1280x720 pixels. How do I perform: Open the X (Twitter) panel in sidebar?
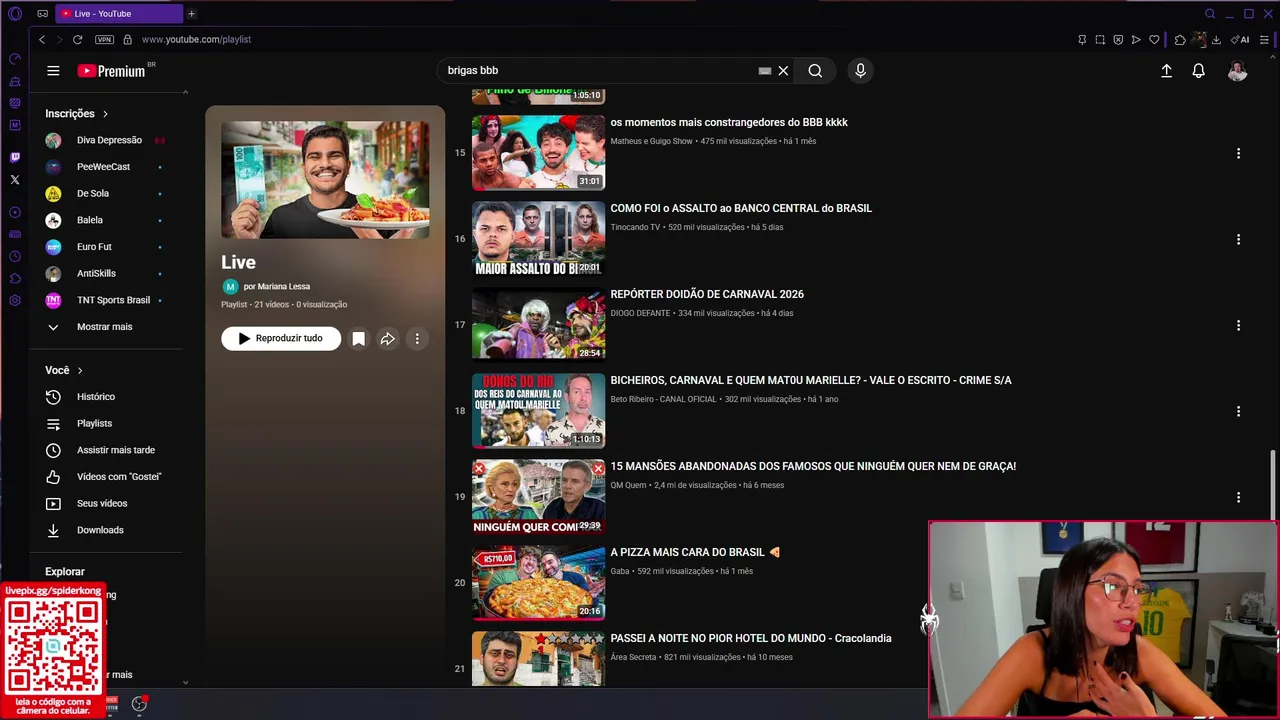click(15, 180)
